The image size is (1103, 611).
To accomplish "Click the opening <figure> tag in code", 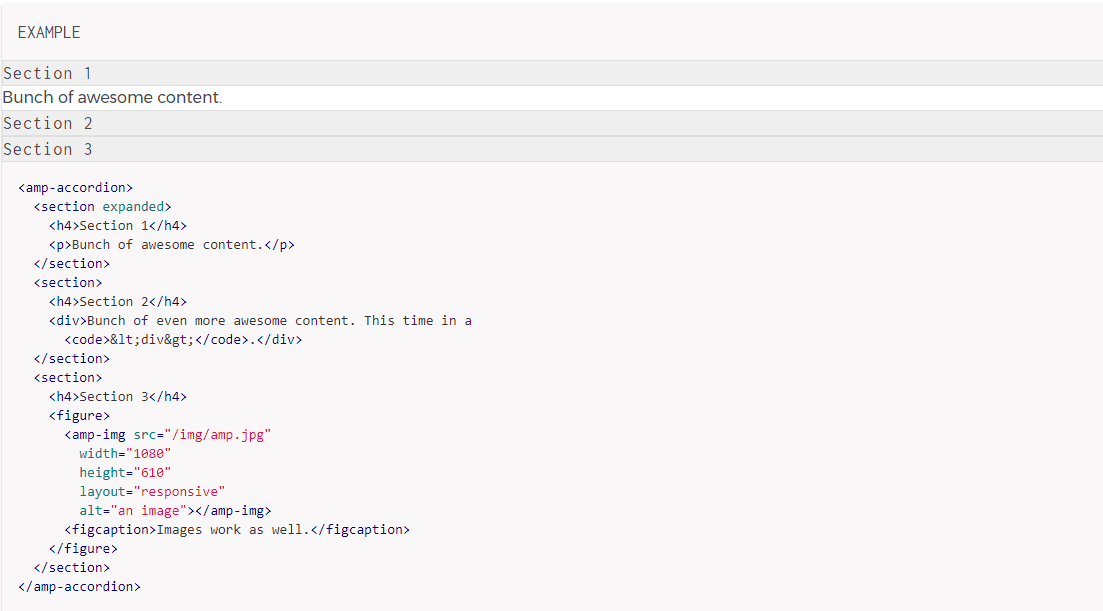I will (79, 415).
